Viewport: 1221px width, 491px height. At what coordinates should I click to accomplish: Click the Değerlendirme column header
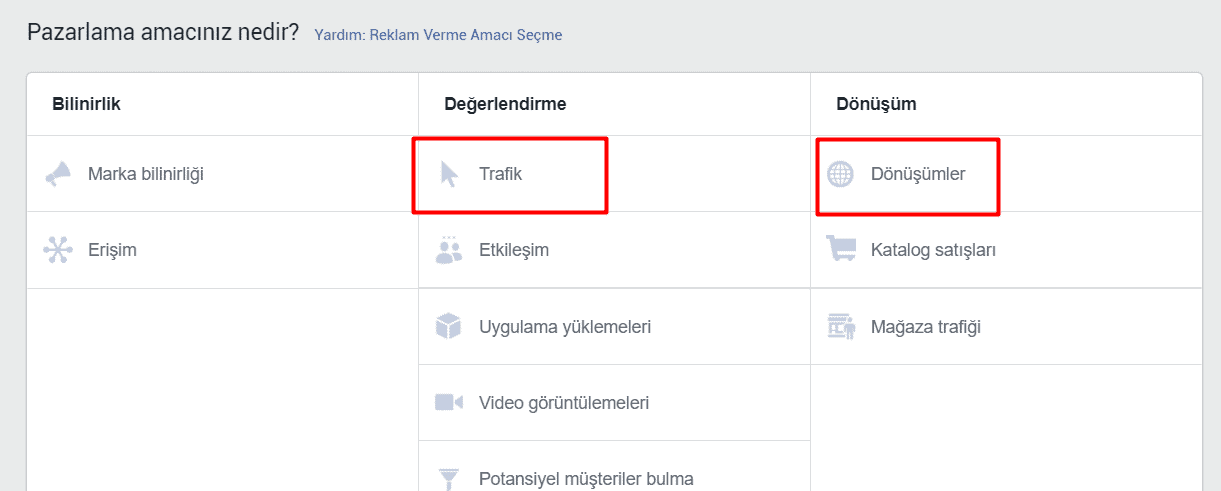click(505, 104)
